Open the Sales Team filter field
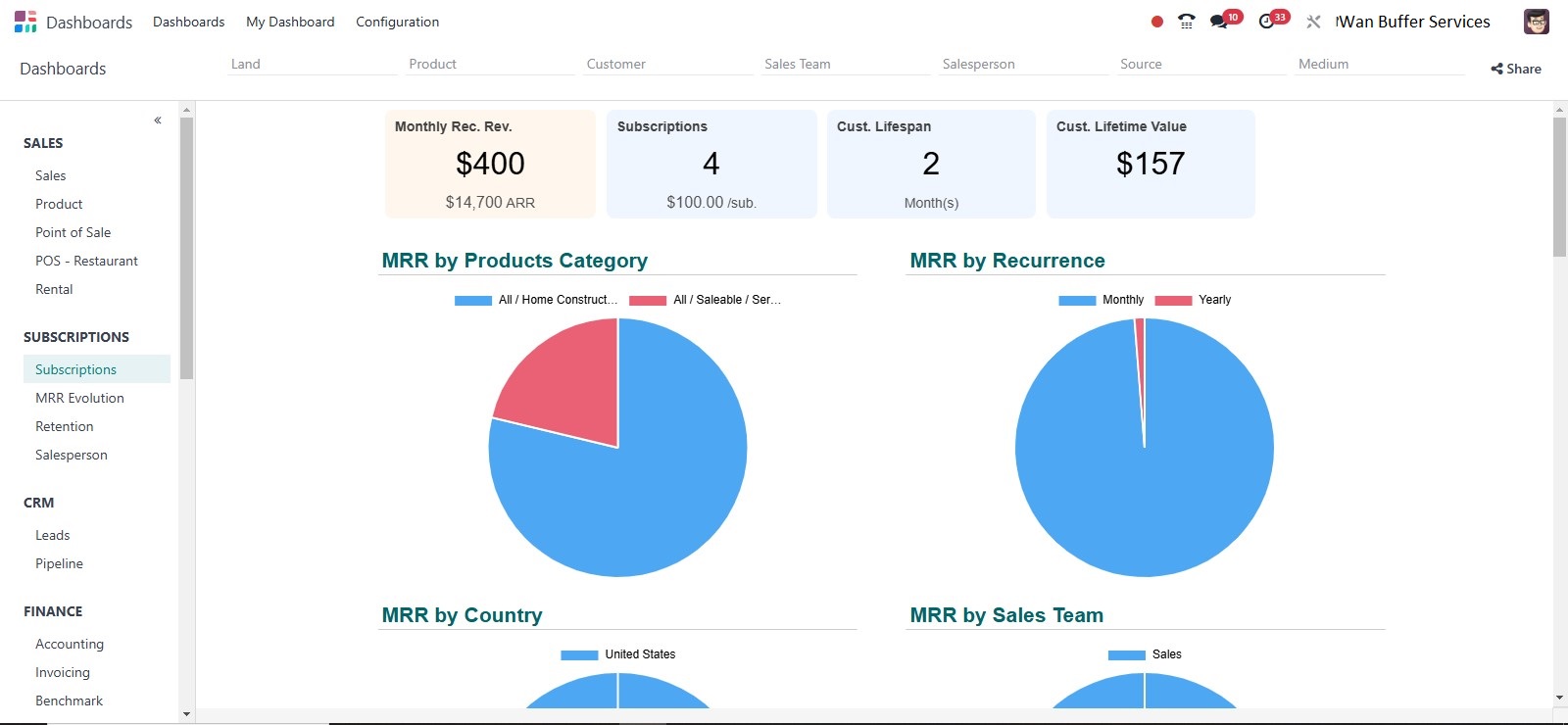This screenshot has width=1568, height=725. (x=846, y=64)
